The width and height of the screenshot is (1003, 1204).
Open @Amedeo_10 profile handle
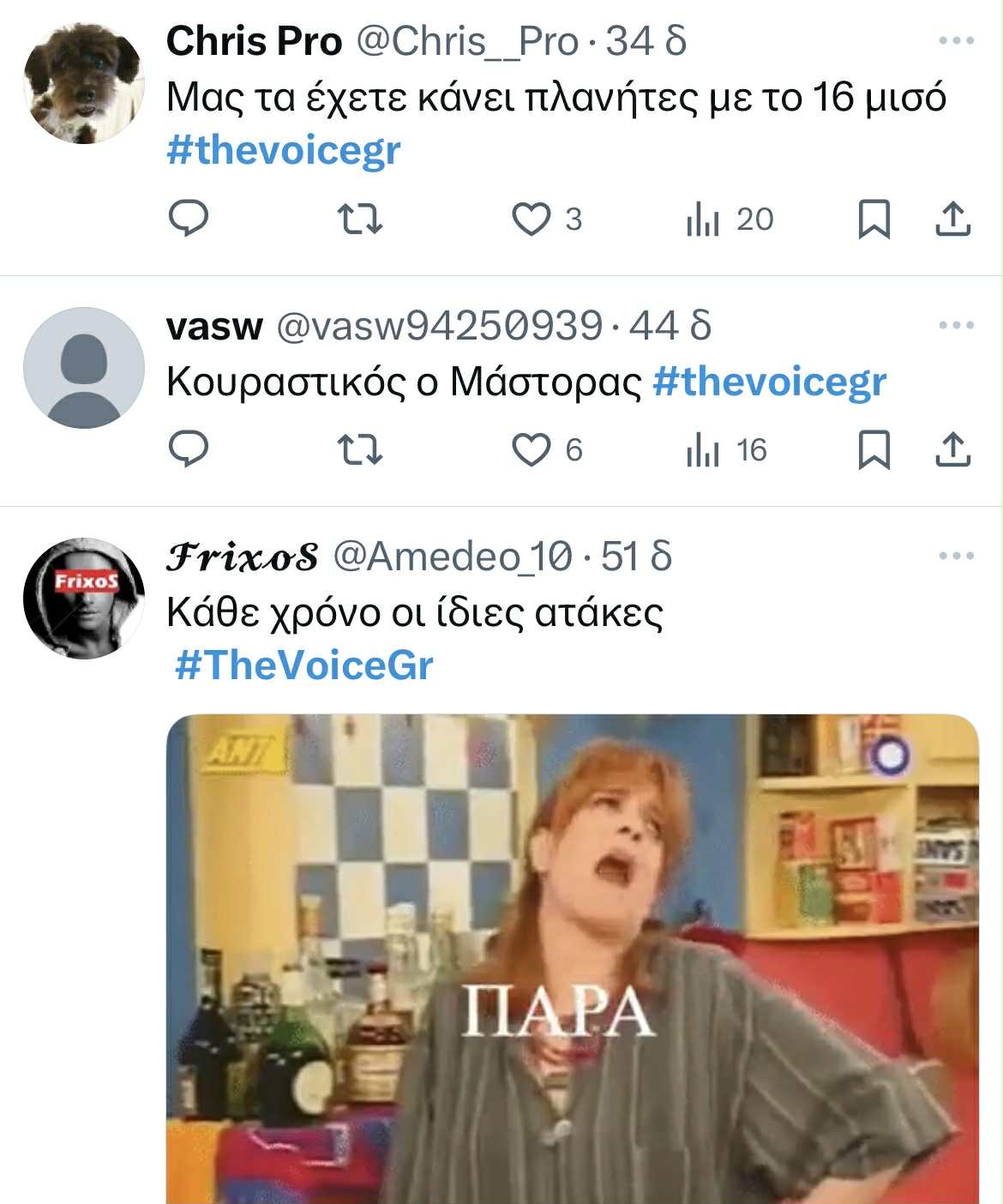tap(452, 557)
